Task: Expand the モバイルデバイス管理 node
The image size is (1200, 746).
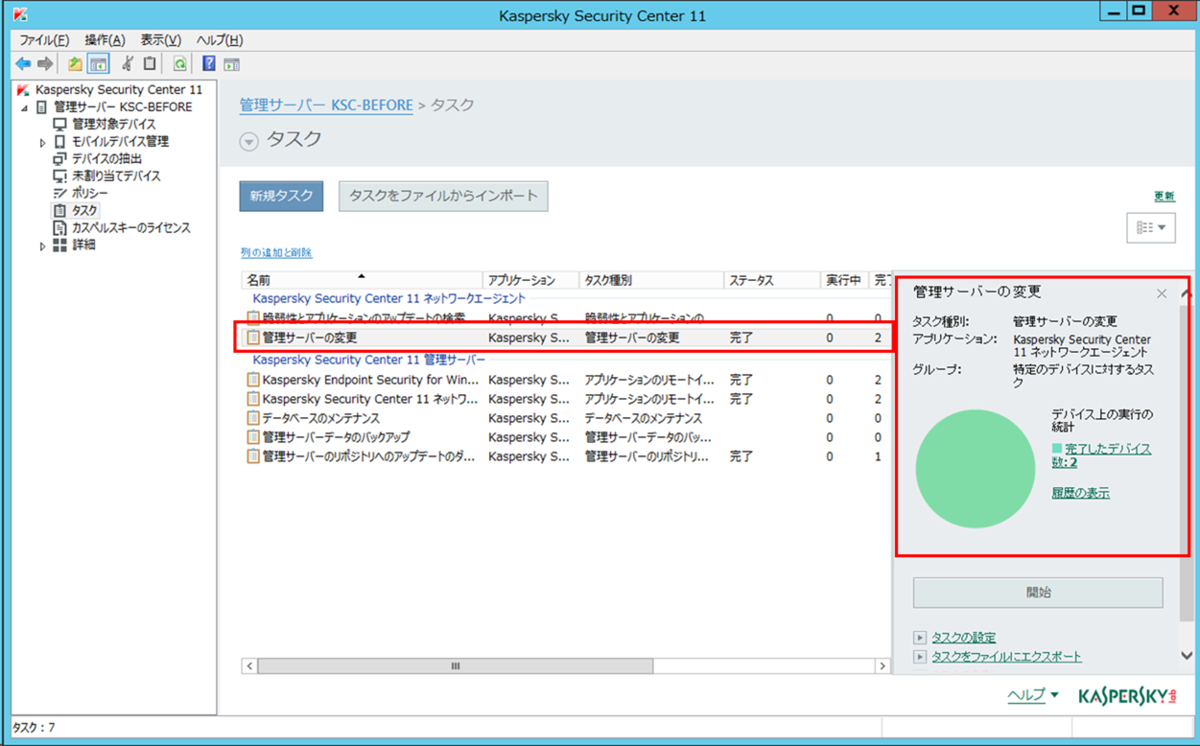Action: (43, 142)
